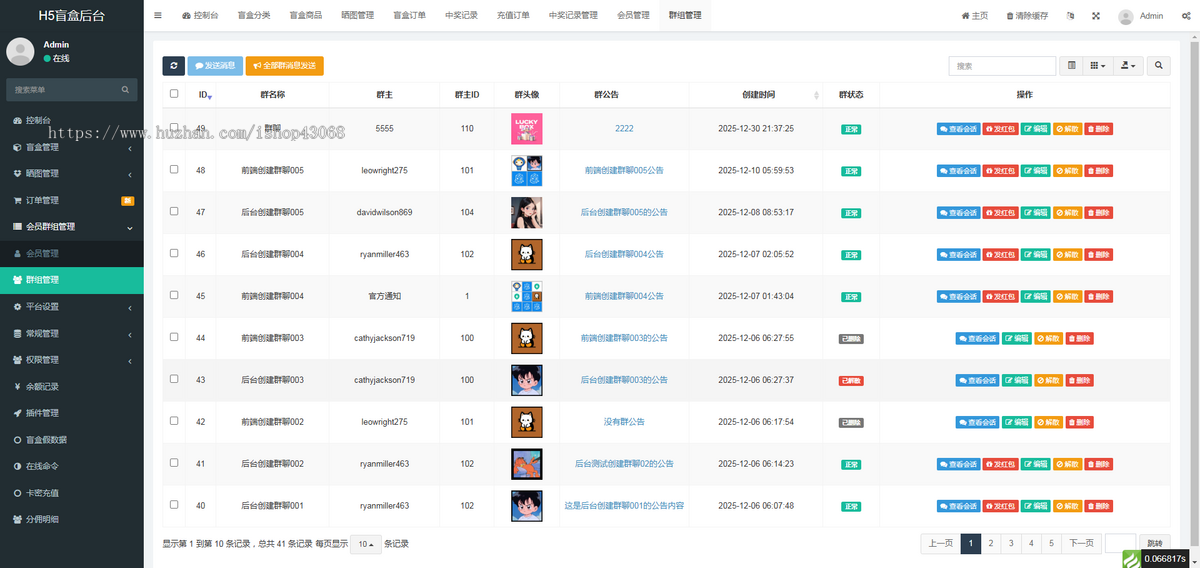The height and width of the screenshot is (568, 1200).
Task: Click search icon in sidebar menu search
Action: (x=126, y=90)
